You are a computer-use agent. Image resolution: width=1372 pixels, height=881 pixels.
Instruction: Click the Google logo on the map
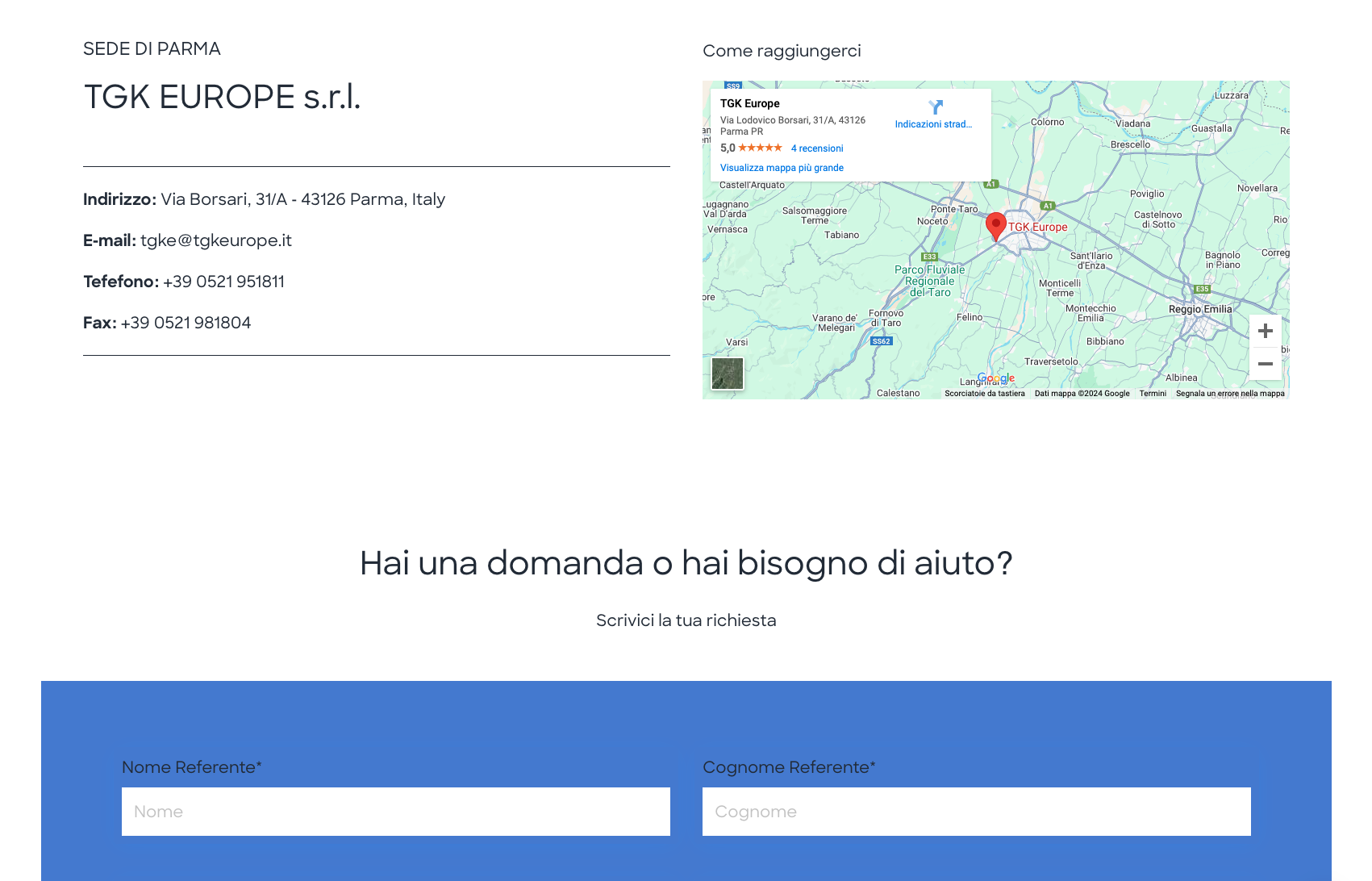click(x=996, y=378)
